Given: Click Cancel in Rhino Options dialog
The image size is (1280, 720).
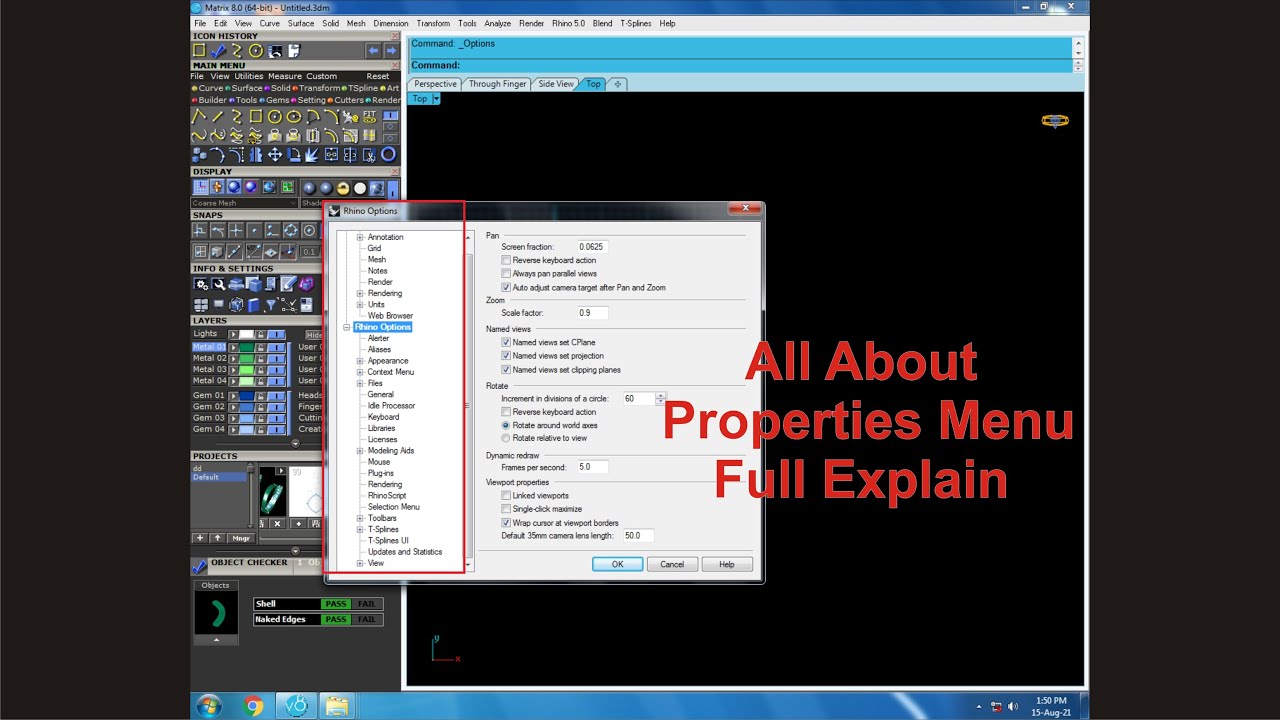Looking at the screenshot, I should 672,564.
